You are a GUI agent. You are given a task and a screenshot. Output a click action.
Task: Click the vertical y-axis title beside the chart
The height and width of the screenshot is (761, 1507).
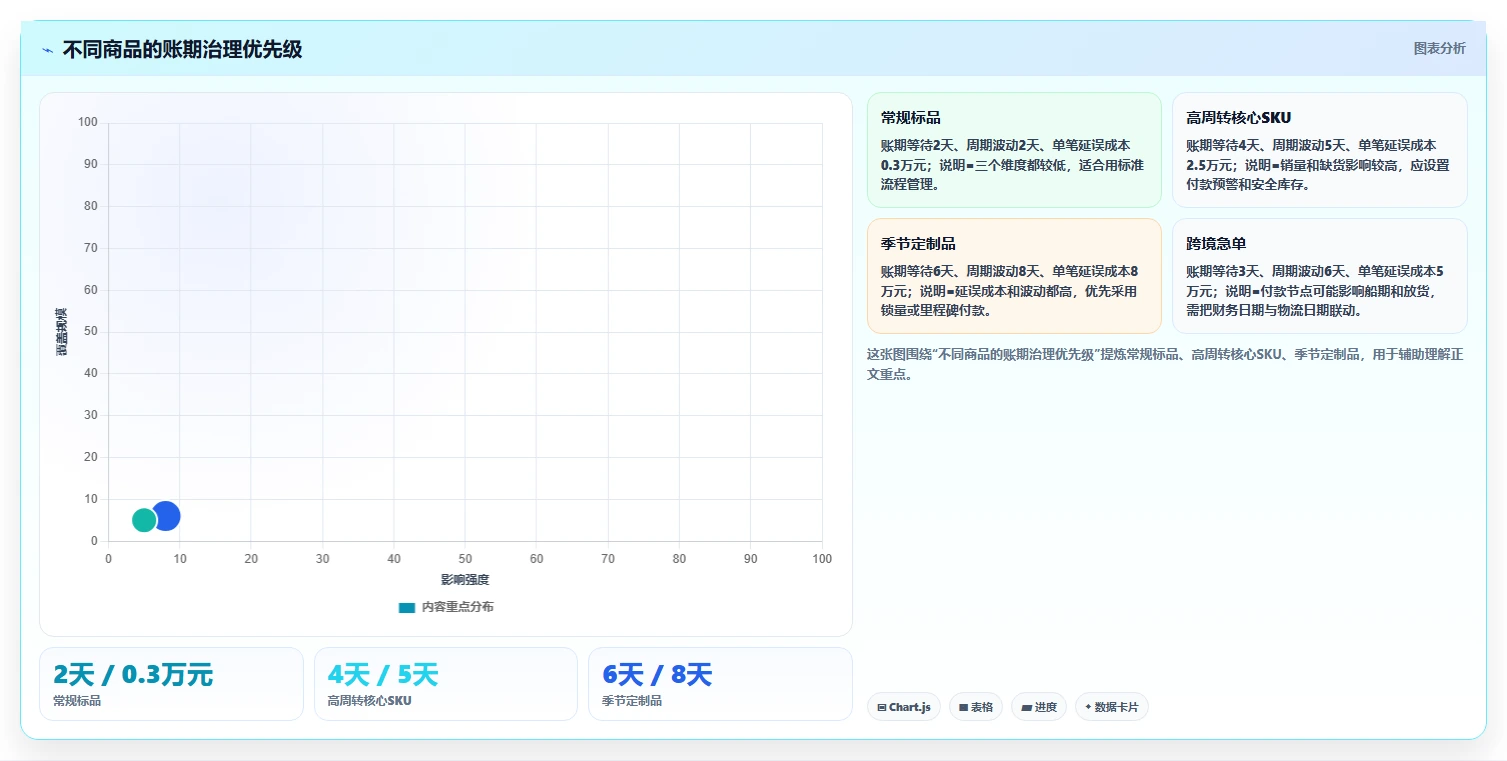tap(61, 332)
